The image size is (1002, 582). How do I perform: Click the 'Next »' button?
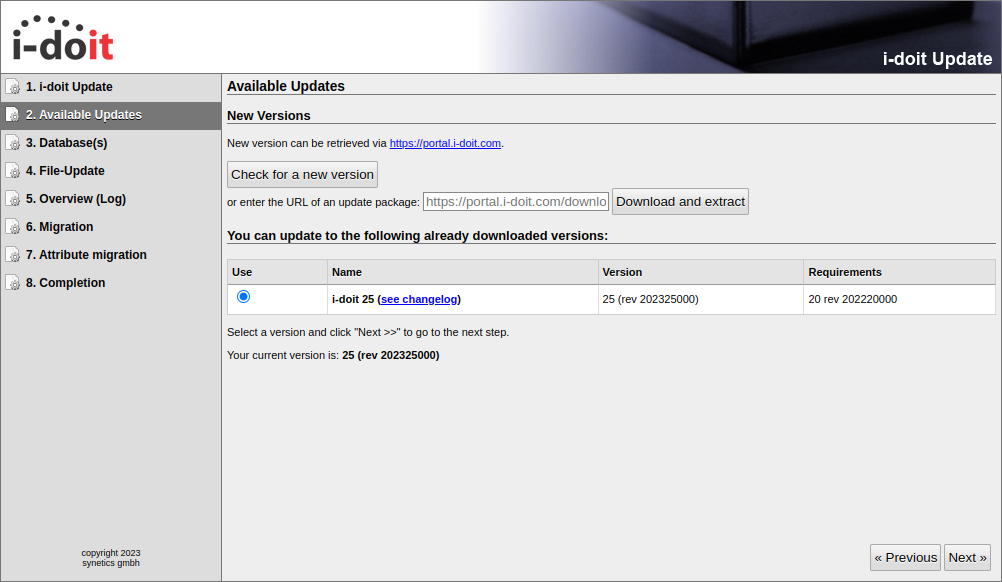point(967,558)
